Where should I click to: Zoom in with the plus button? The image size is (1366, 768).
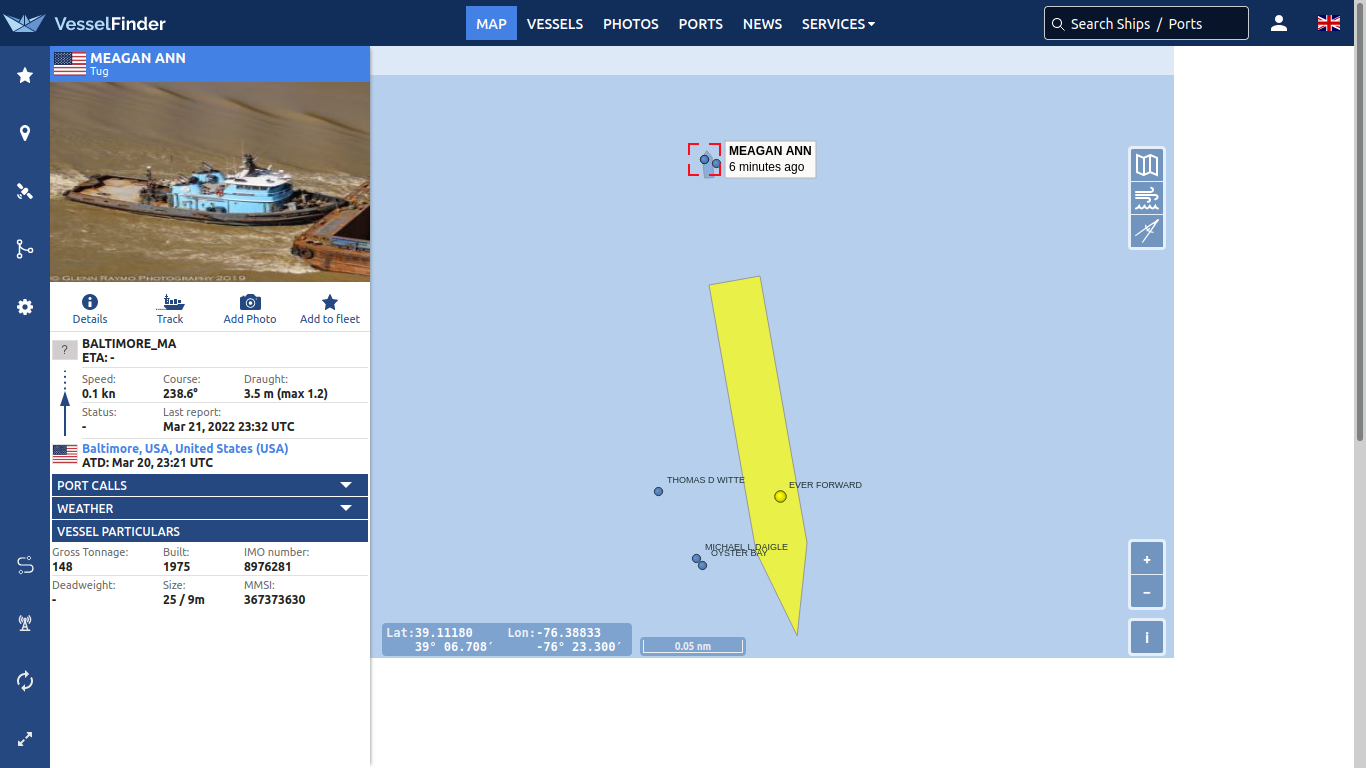coord(1147,559)
